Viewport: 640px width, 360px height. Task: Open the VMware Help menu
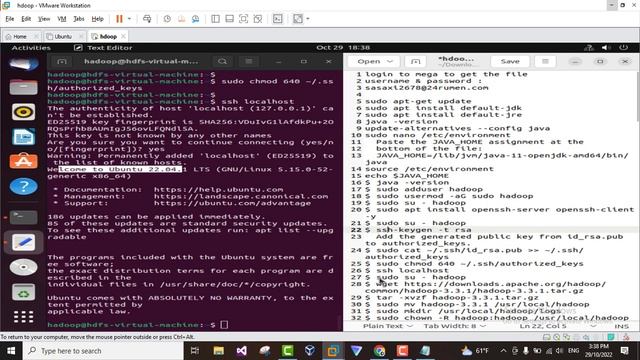pos(97,19)
